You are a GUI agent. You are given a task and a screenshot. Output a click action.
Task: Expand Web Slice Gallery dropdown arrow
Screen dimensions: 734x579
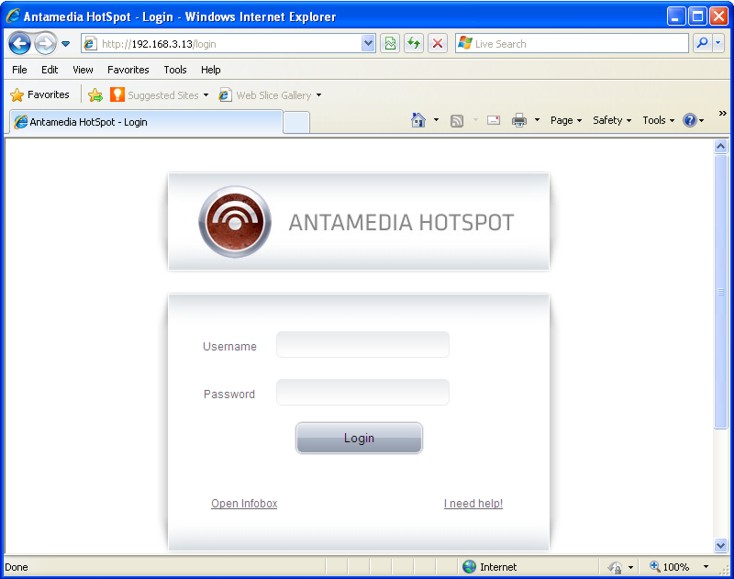[x=319, y=95]
